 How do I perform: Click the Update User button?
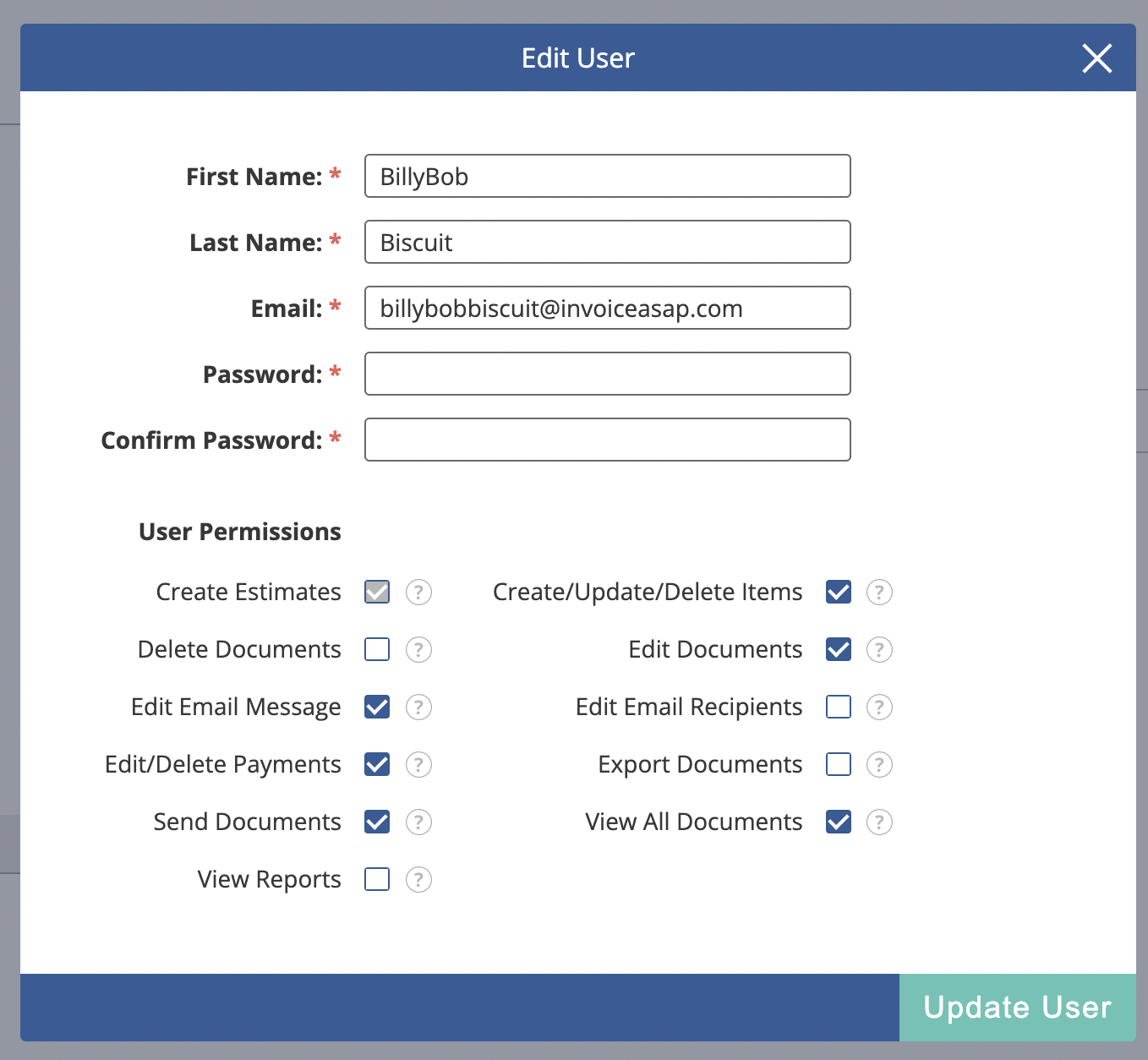click(x=1018, y=1008)
